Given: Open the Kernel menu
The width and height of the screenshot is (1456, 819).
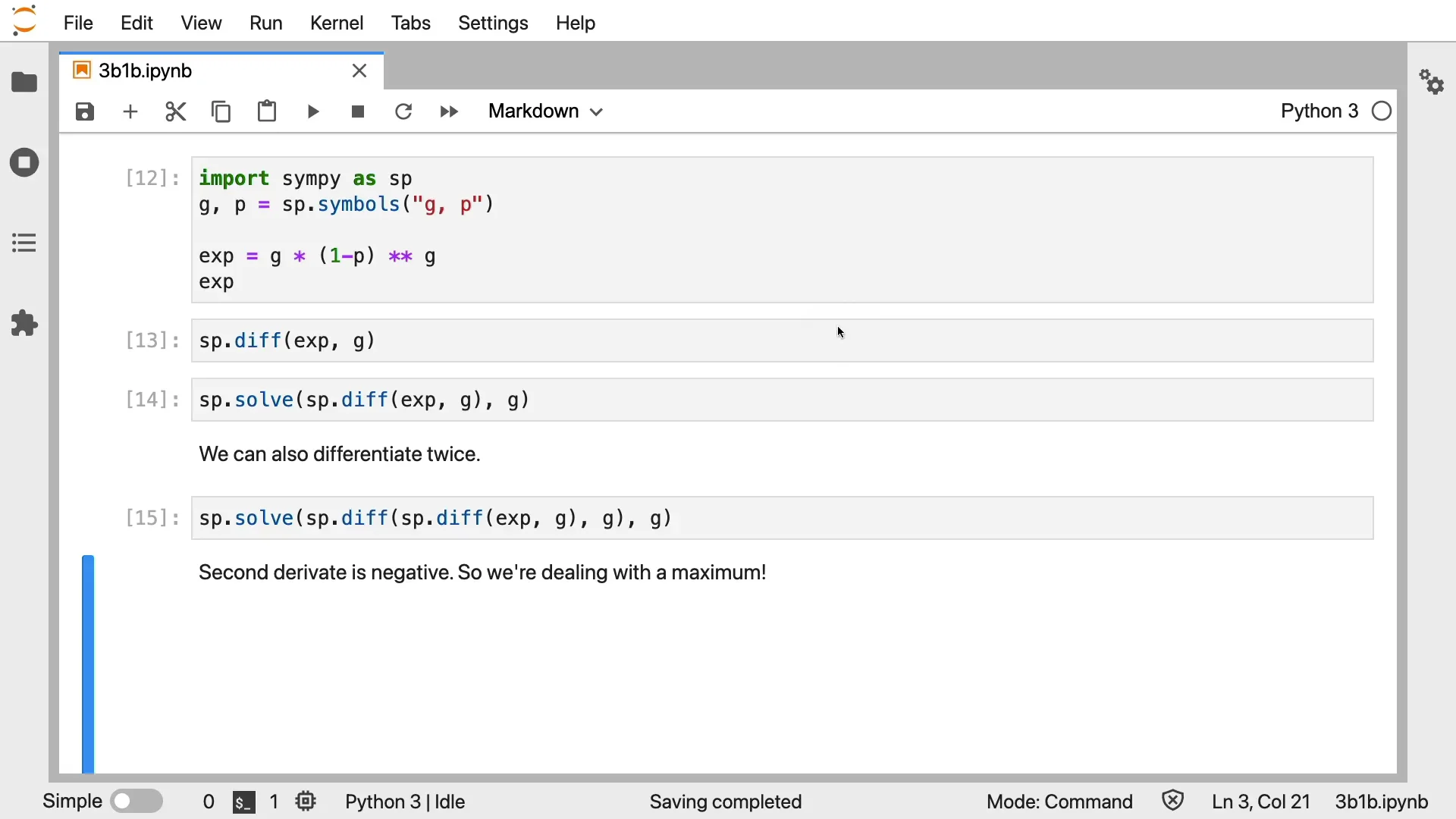Looking at the screenshot, I should (x=337, y=23).
